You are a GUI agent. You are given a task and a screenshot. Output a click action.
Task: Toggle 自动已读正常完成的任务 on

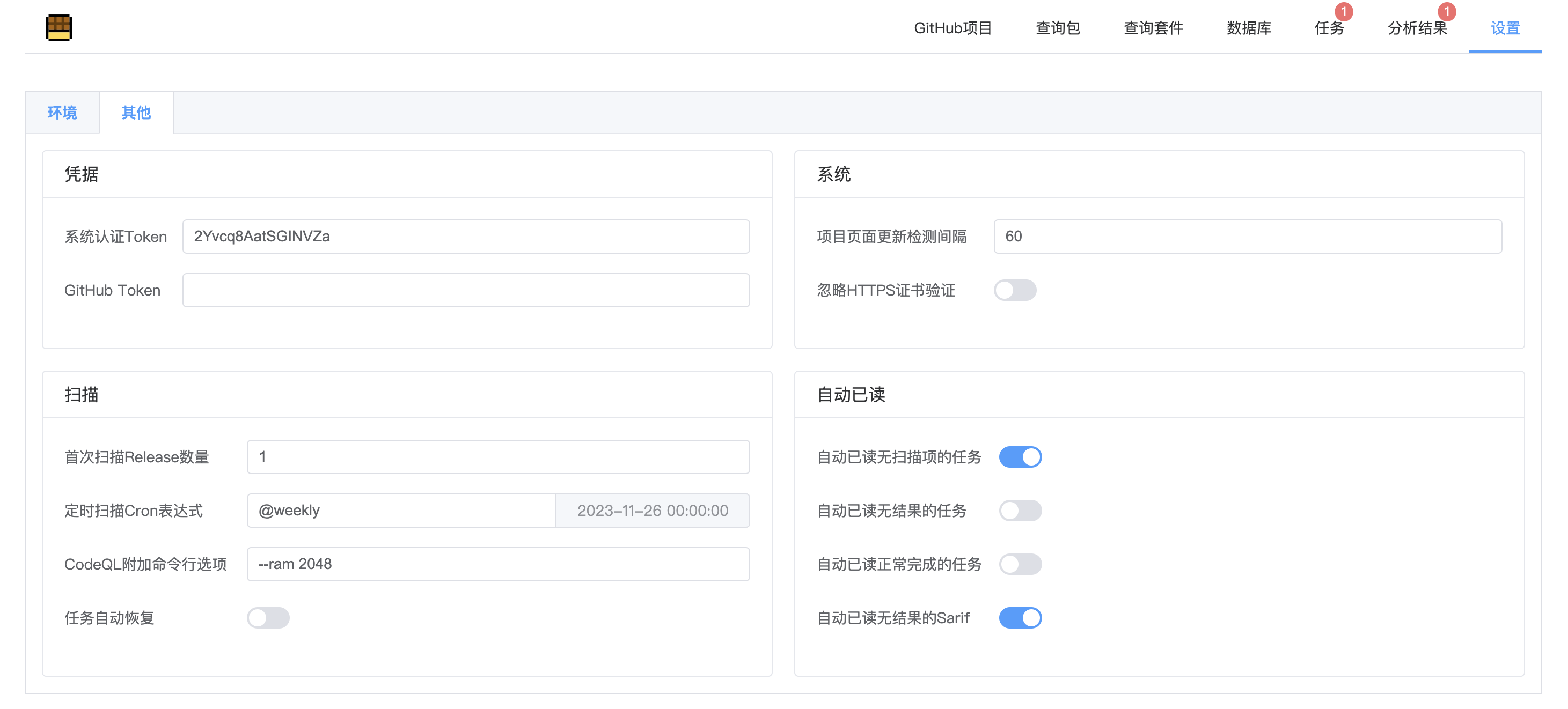coord(1020,564)
